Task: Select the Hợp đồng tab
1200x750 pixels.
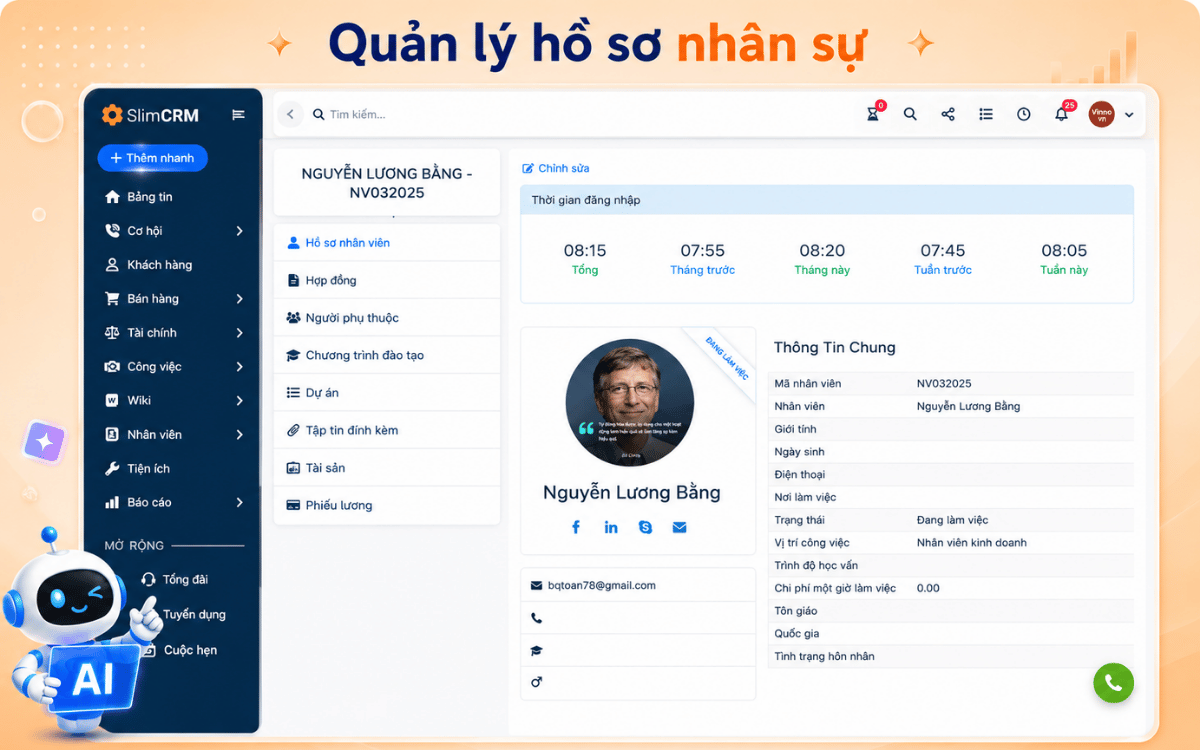Action: [x=387, y=281]
